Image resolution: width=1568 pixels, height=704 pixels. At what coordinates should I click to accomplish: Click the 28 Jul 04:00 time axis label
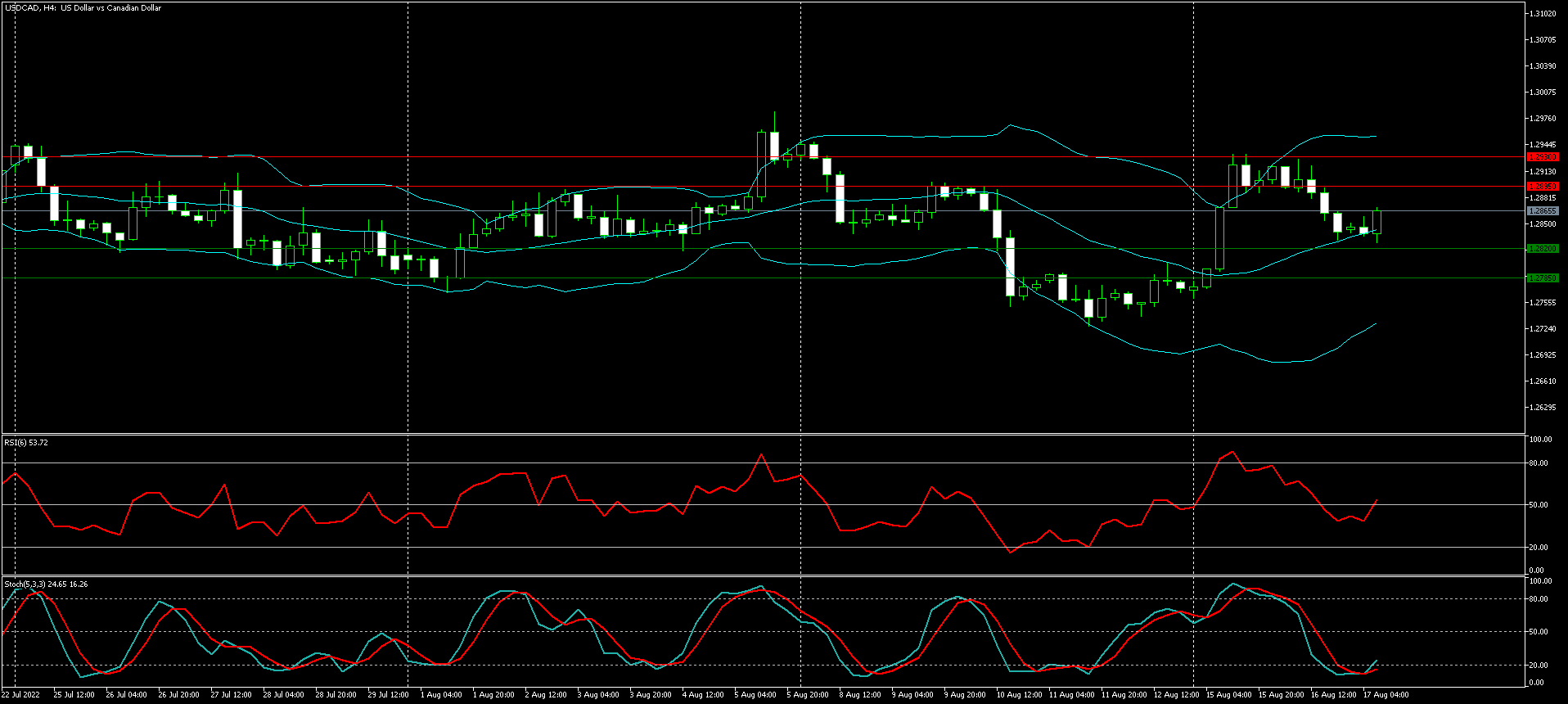pyautogui.click(x=283, y=695)
